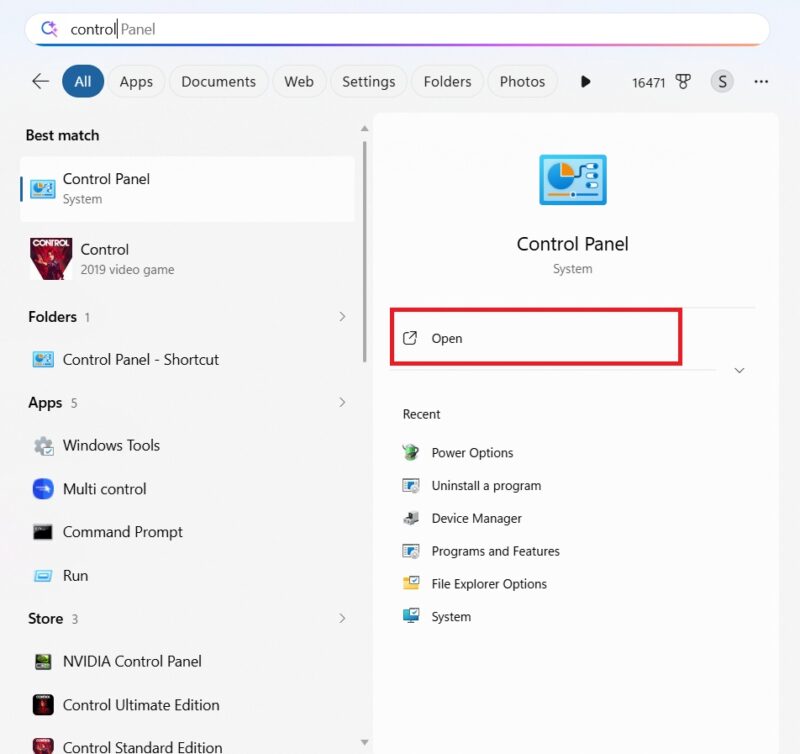Open the S account avatar
The width and height of the screenshot is (800, 754).
pos(722,82)
